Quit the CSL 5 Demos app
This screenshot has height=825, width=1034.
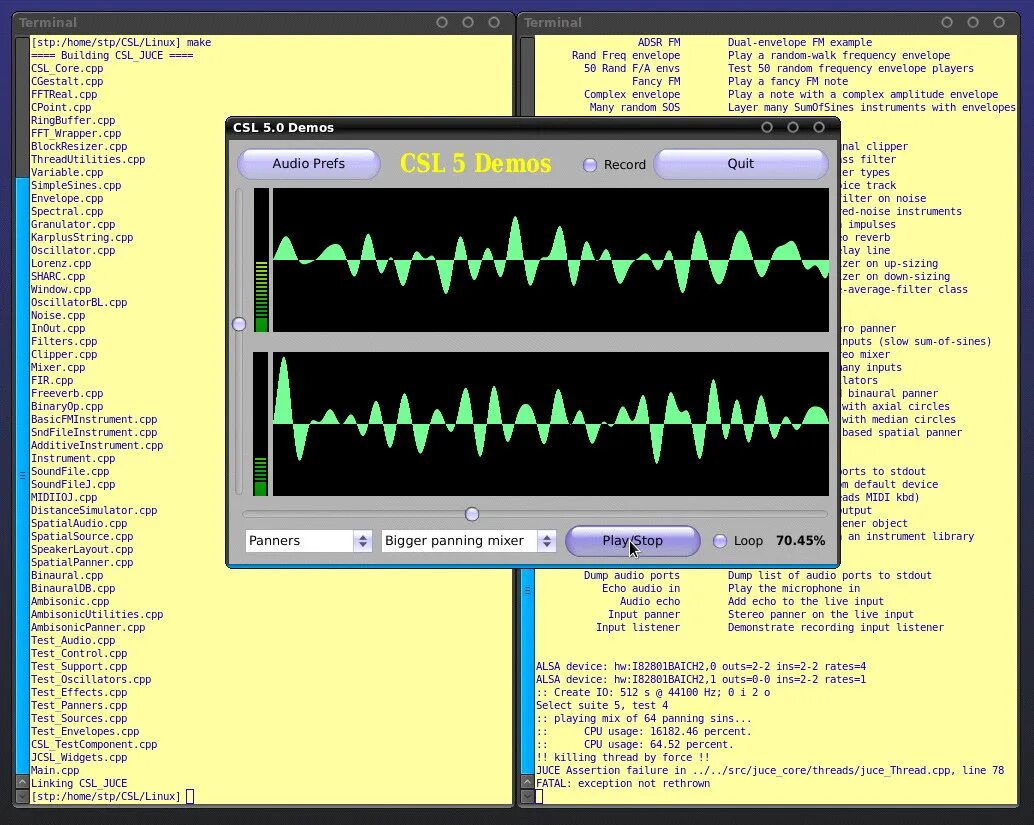coord(741,164)
